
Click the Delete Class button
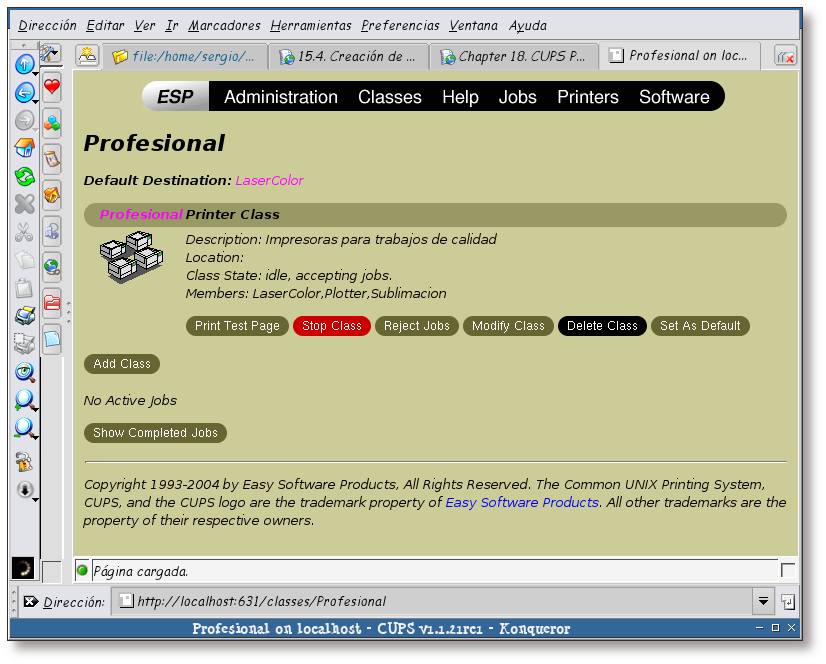click(602, 326)
